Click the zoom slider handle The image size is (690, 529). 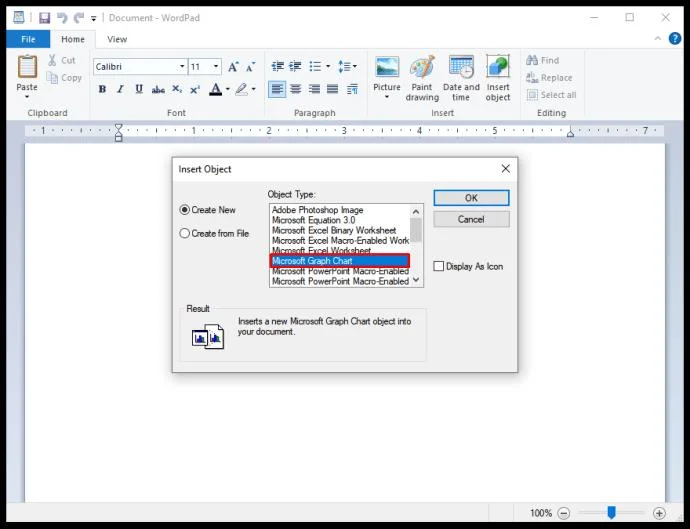click(611, 512)
